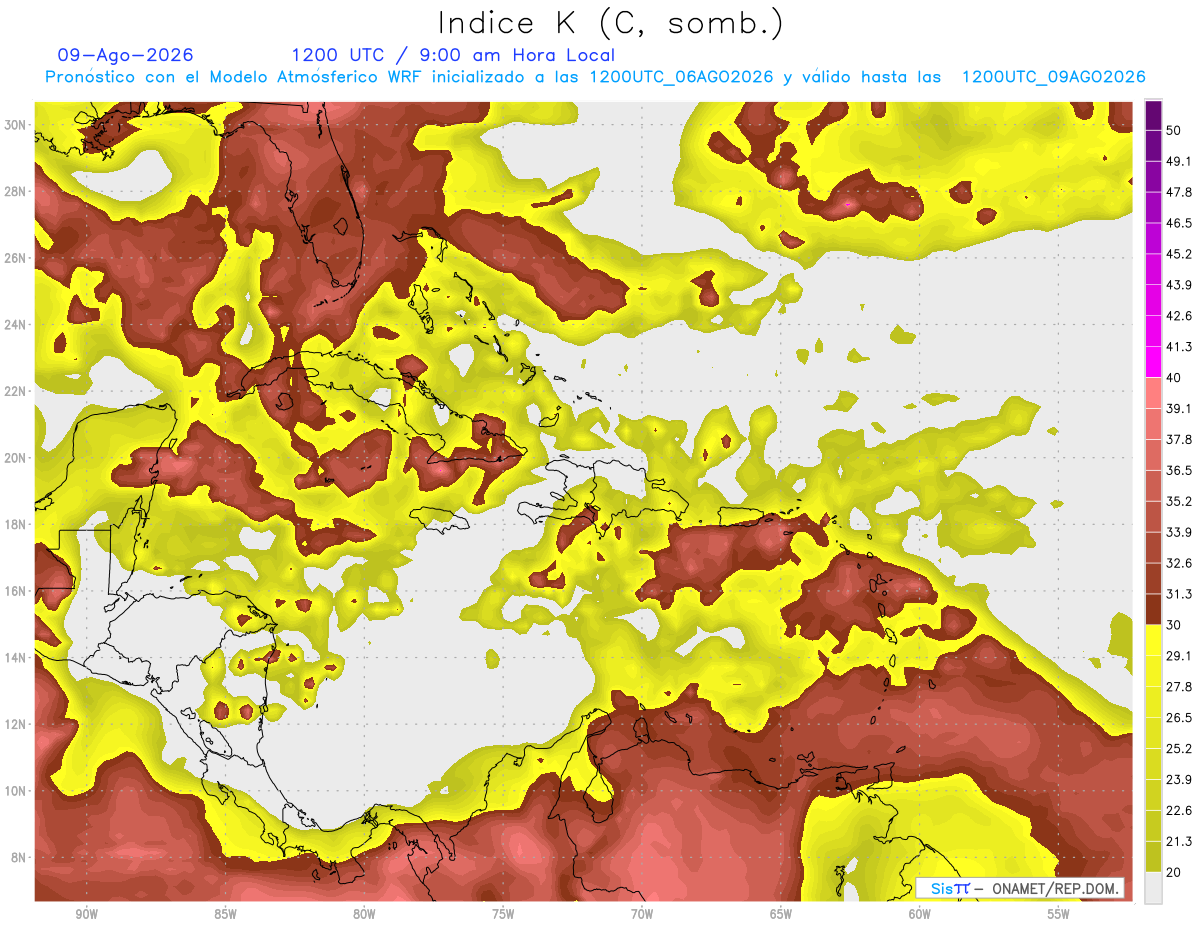This screenshot has height=927, width=1200.
Task: Click the 90W longitude label
Action: coord(86,914)
